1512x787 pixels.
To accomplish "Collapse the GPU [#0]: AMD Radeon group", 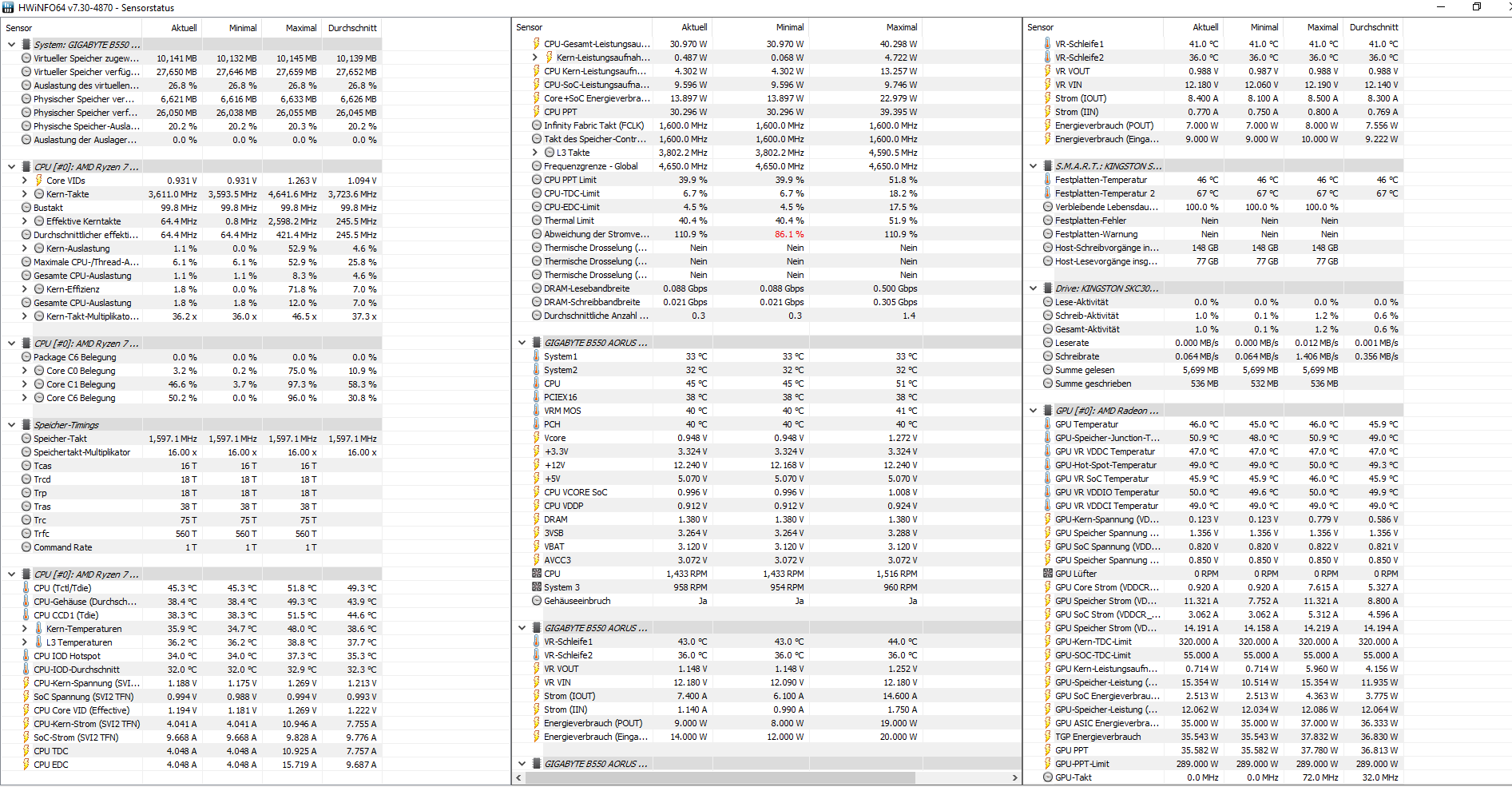I will pos(1033,411).
